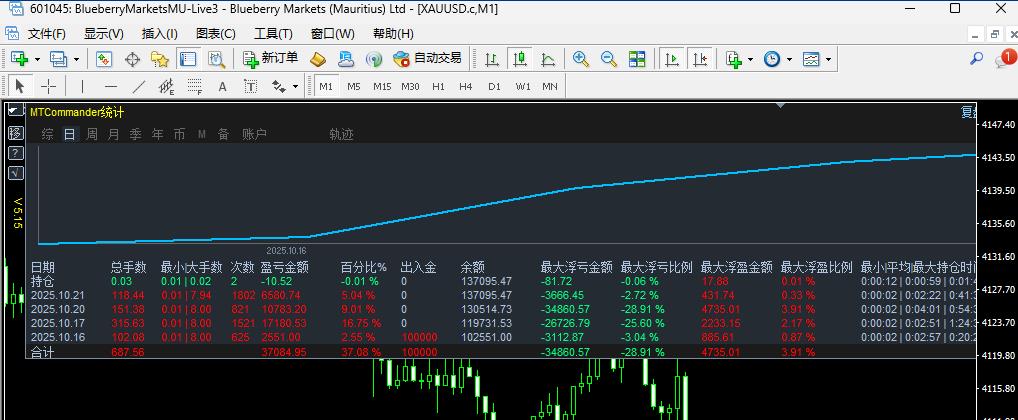1018x420 pixels.
Task: Open the 显示(V) menu
Action: click(104, 34)
